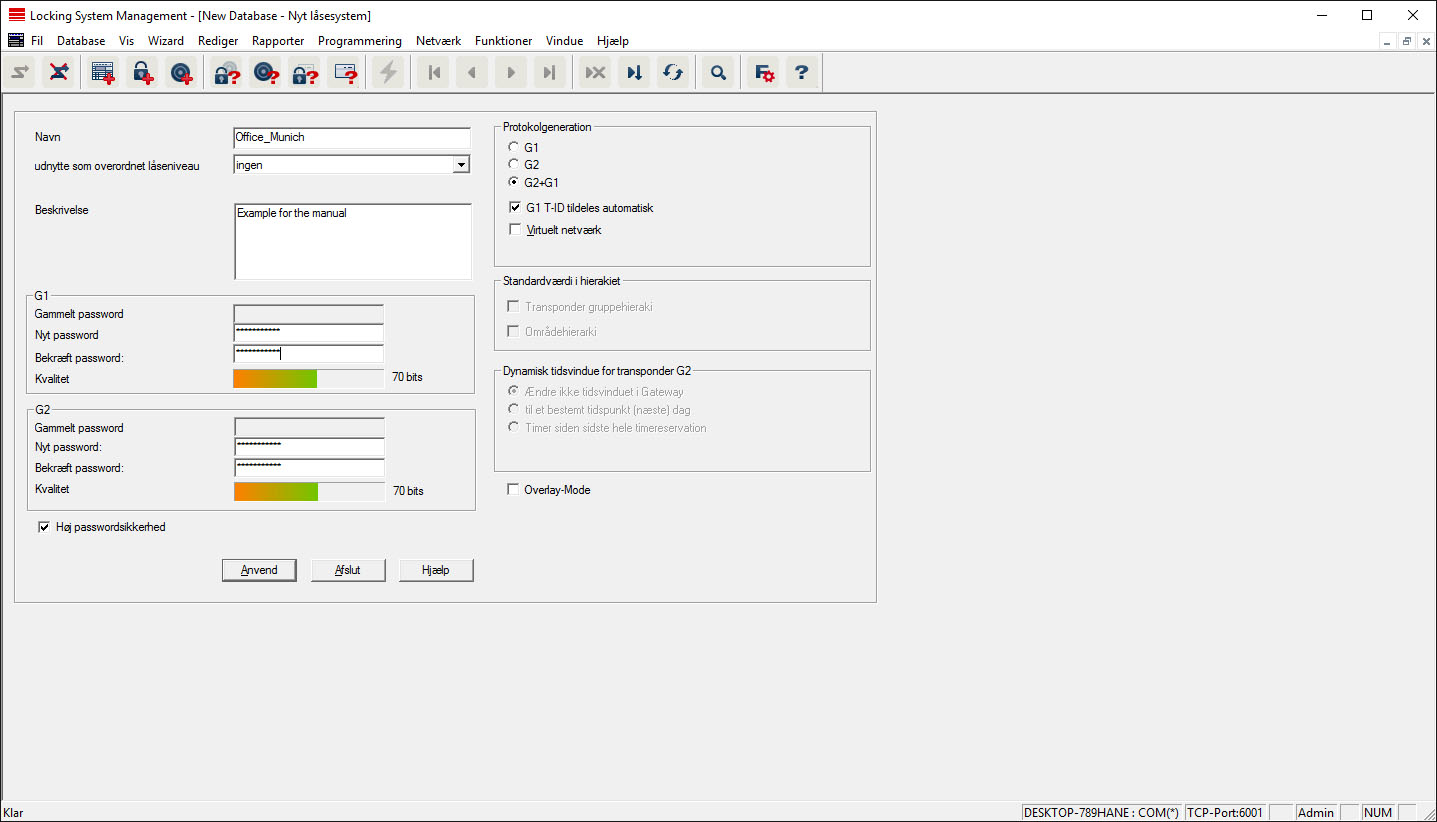Click the refresh arrows toolbar icon

(x=673, y=72)
